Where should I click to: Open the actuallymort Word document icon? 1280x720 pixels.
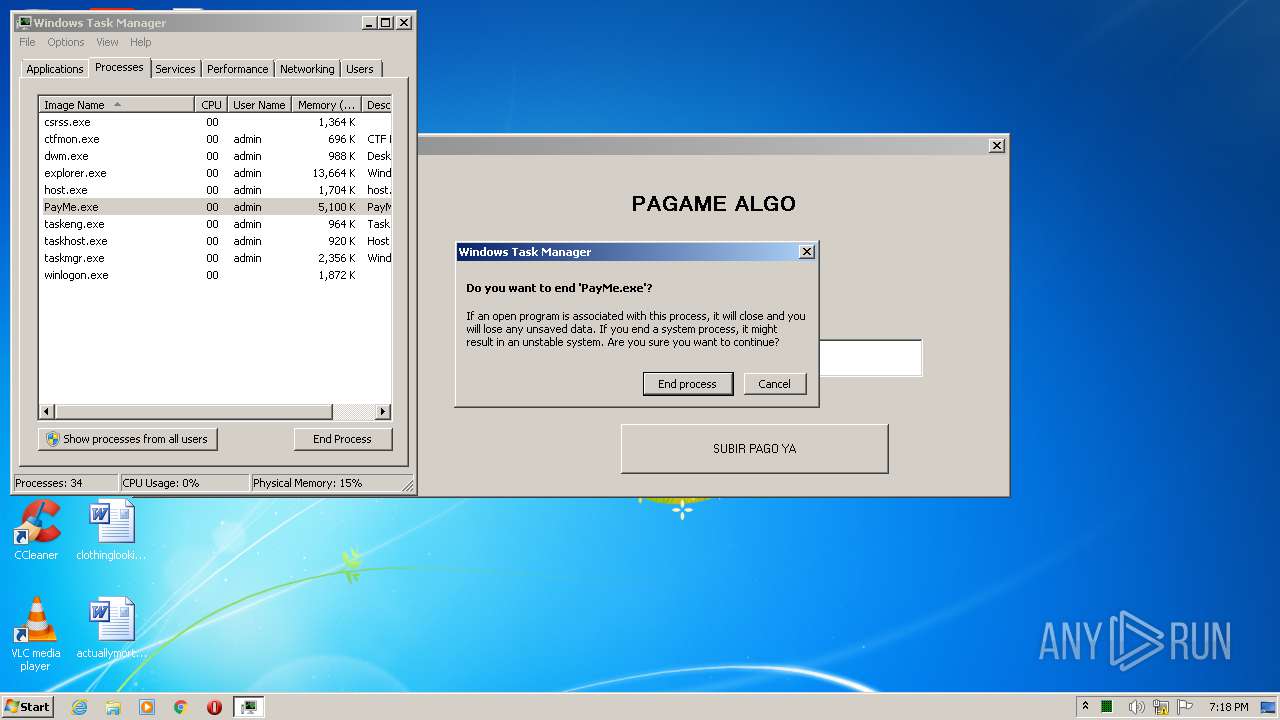[x=111, y=630]
